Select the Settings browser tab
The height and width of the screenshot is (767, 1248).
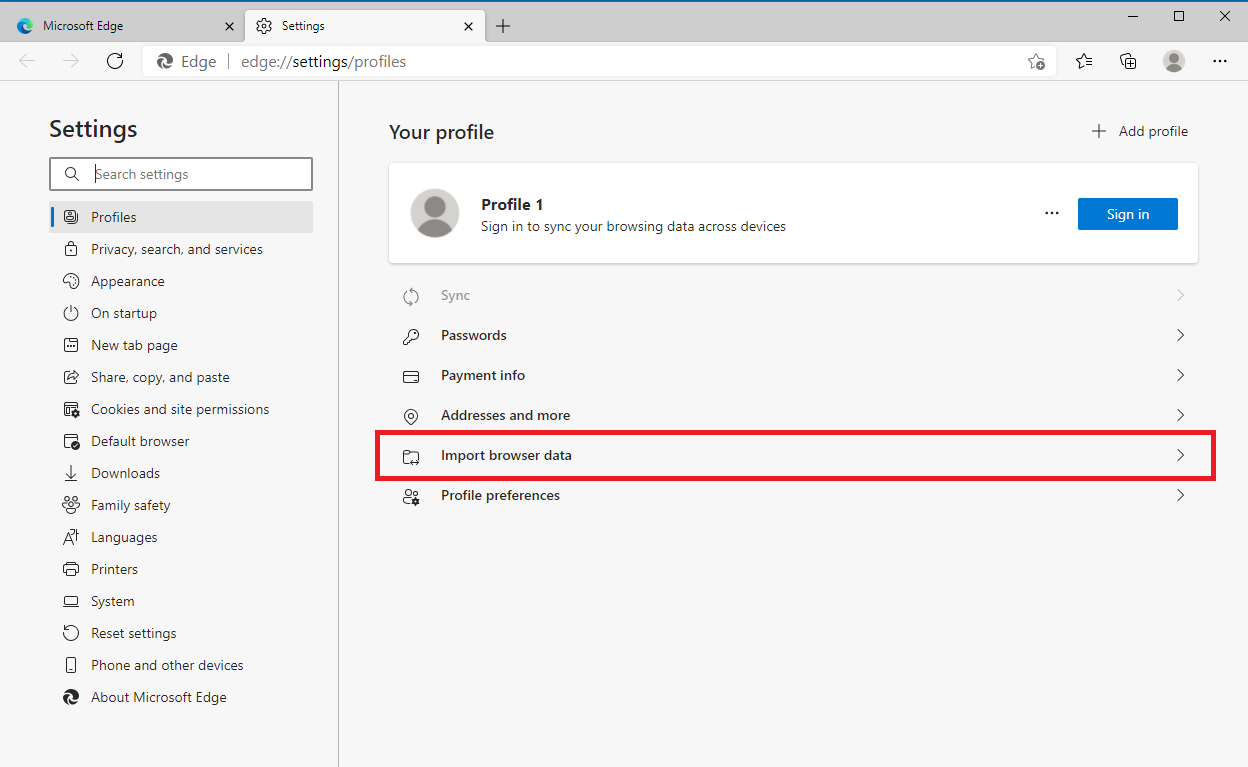click(x=364, y=26)
